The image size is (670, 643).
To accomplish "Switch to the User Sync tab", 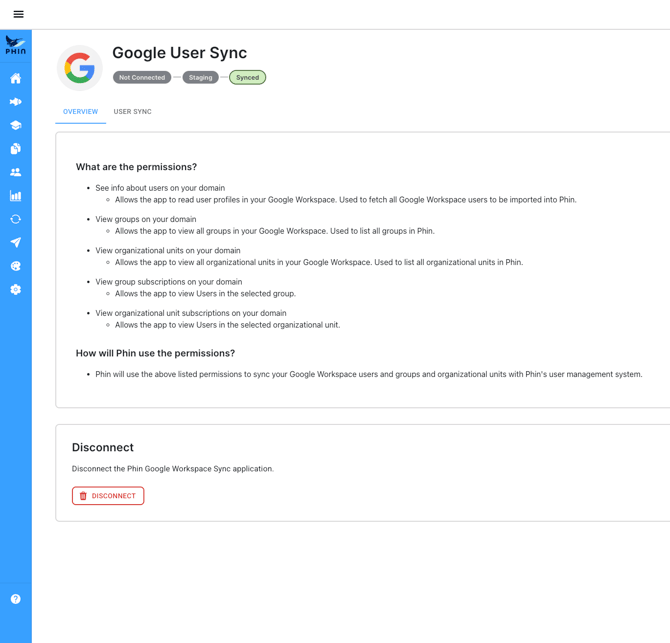I will 132,112.
